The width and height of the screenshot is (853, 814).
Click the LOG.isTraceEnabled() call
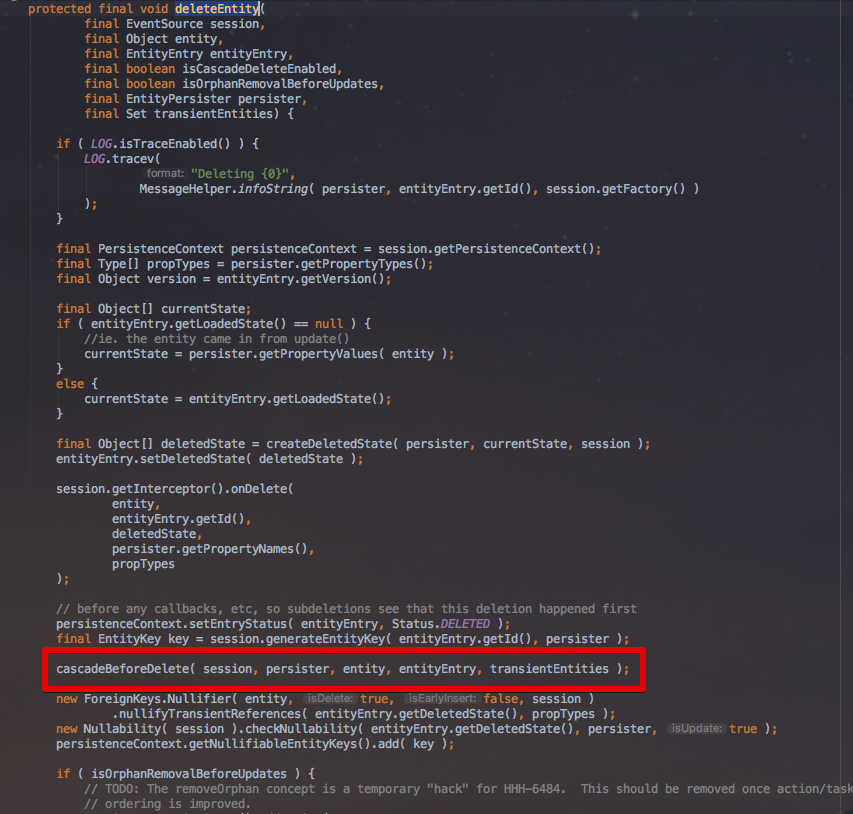[x=160, y=144]
